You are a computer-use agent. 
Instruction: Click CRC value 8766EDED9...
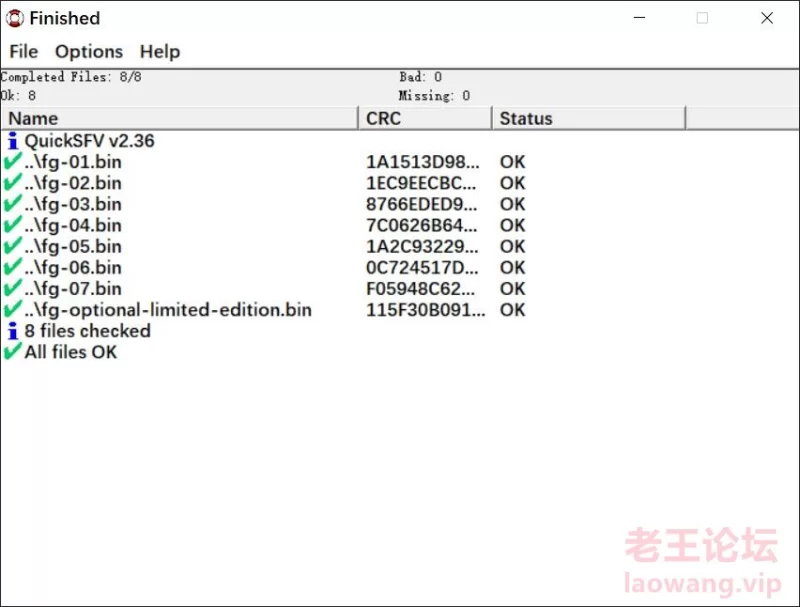point(421,205)
